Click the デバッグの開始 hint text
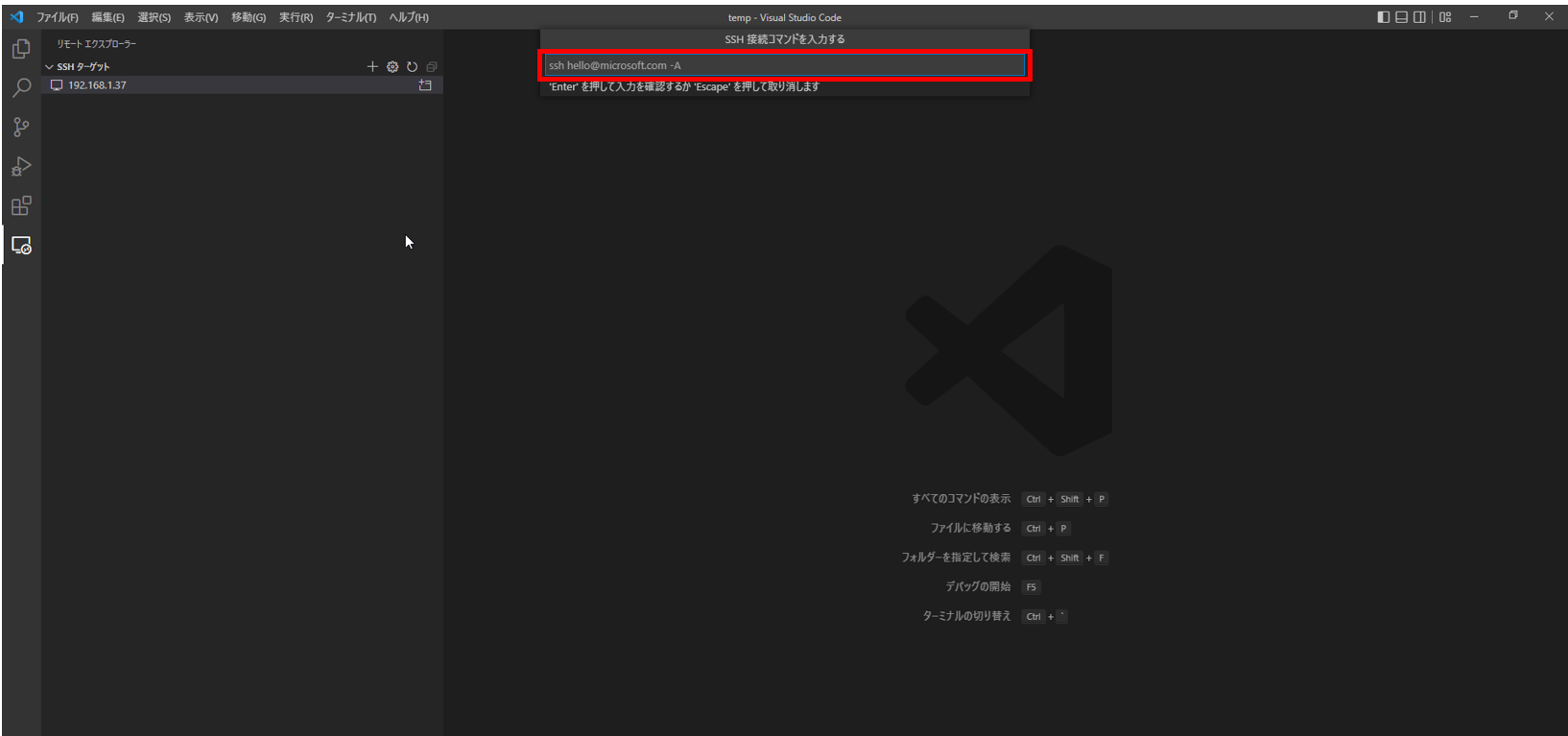The image size is (1568, 736). (978, 586)
